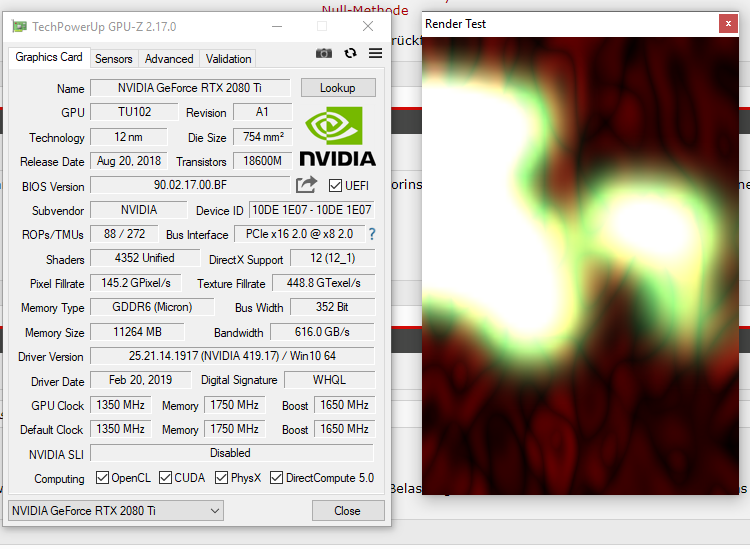Select the Validation tab
750x549 pixels.
coord(228,59)
